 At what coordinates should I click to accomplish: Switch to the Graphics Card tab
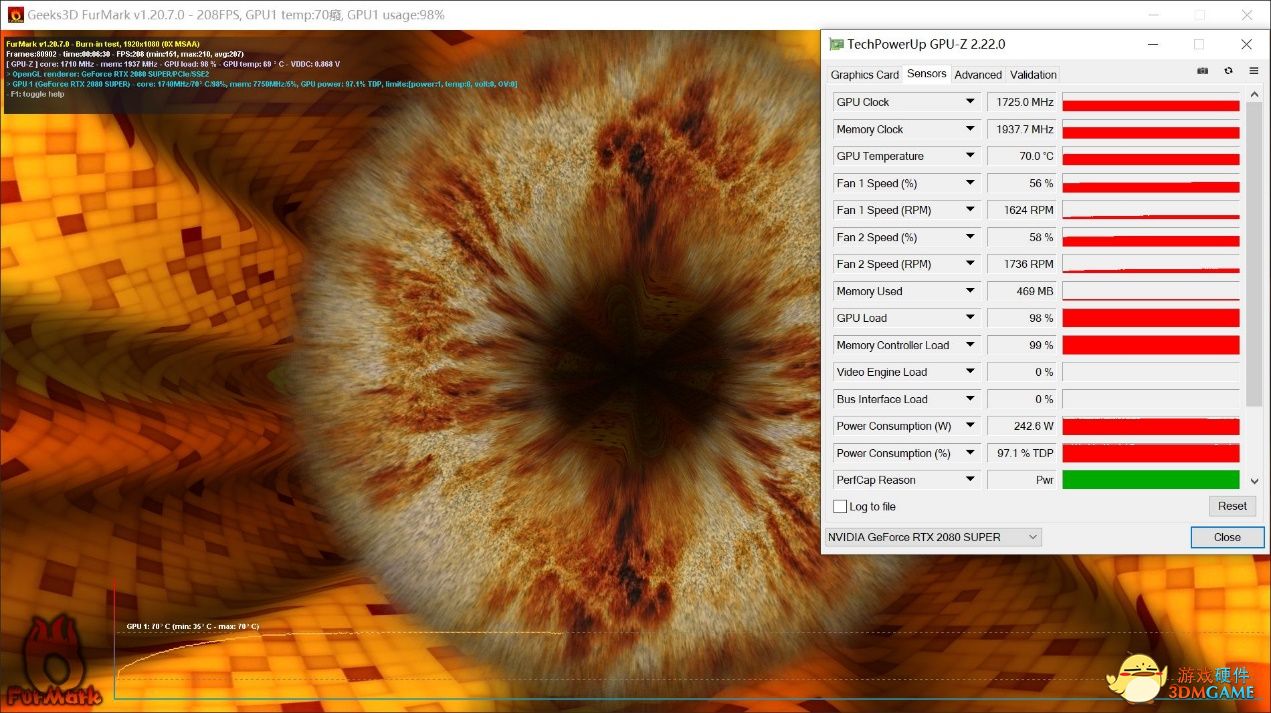tap(865, 75)
